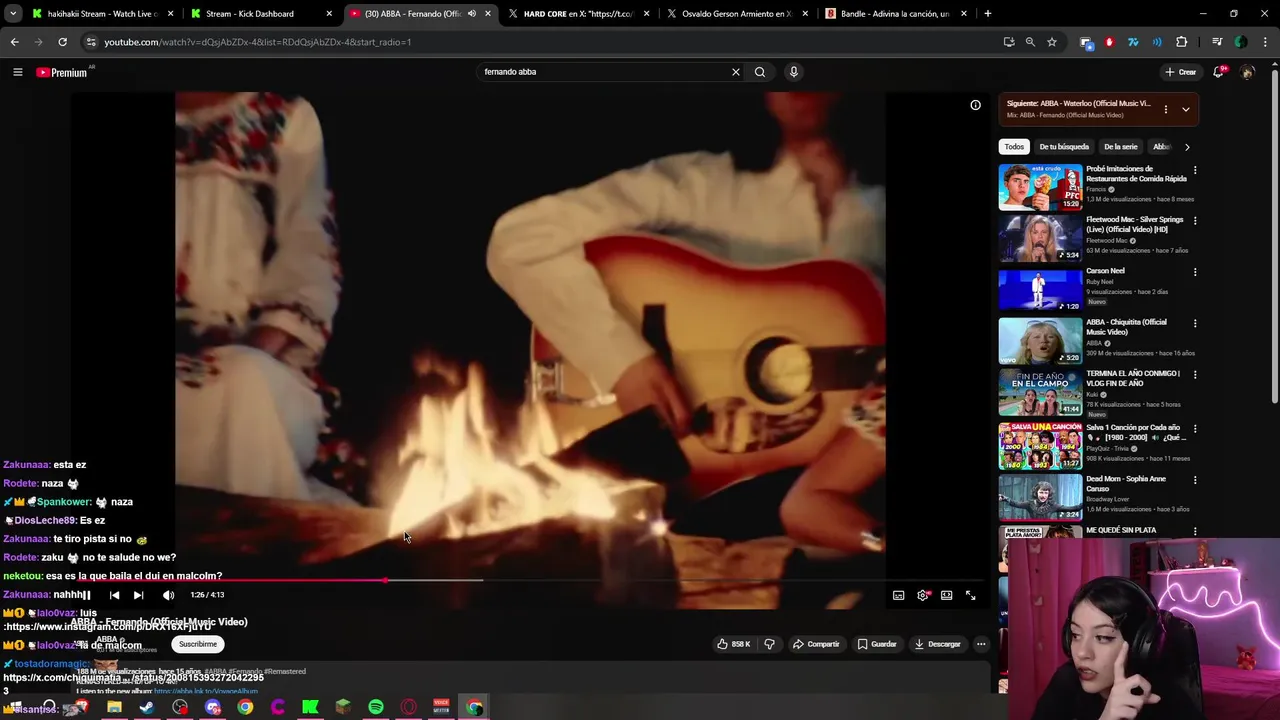
Task: Open the YouTube account avatar menu
Action: coord(1247,72)
